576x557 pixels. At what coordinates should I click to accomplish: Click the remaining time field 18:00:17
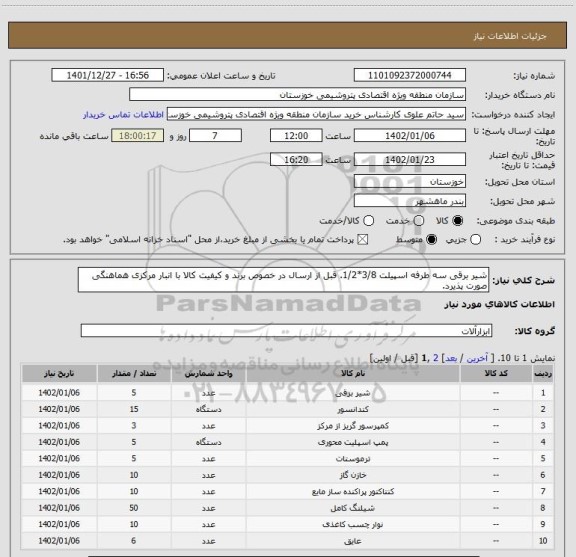click(138, 136)
